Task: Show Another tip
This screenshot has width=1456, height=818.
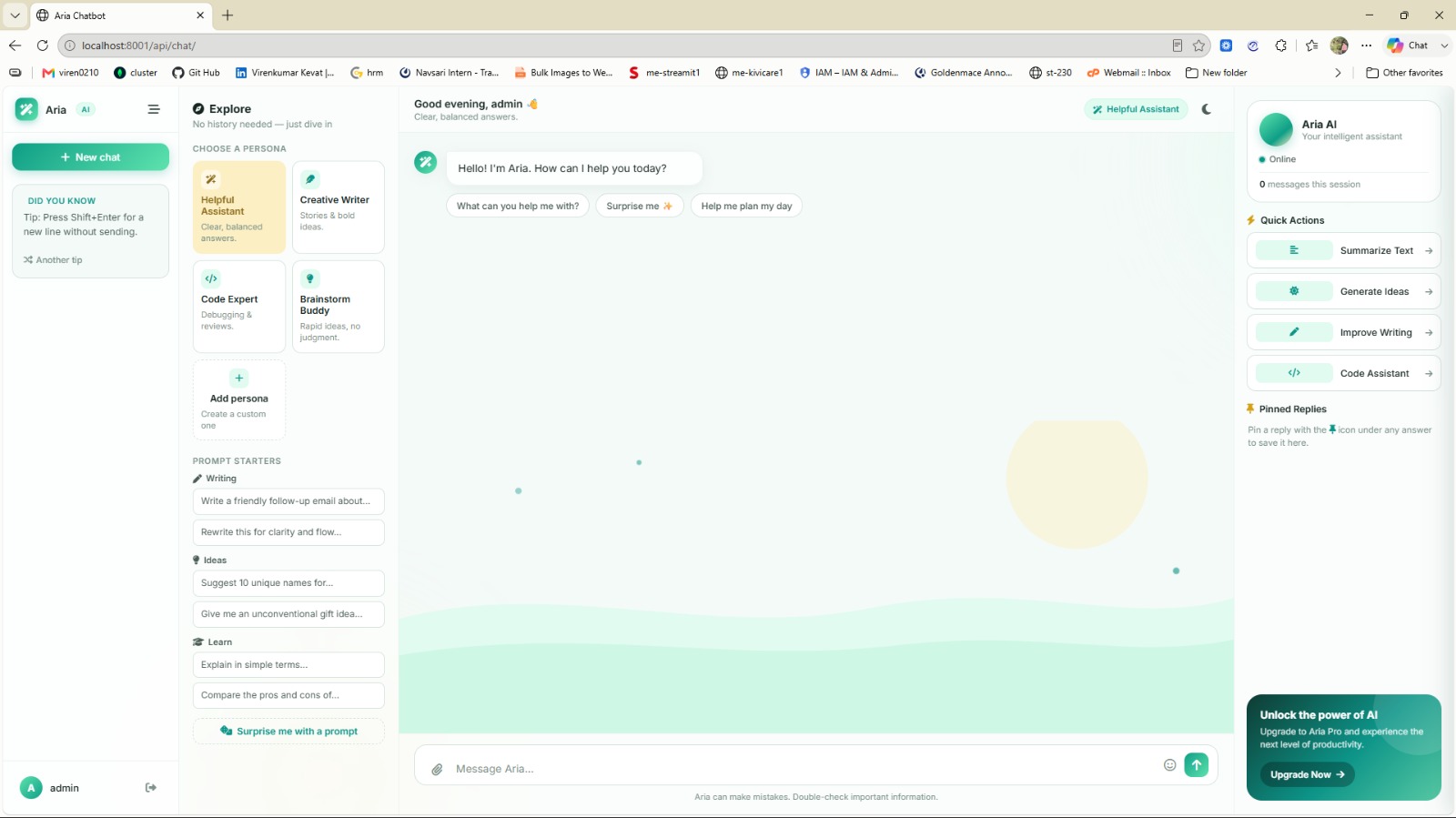Action: (x=53, y=260)
